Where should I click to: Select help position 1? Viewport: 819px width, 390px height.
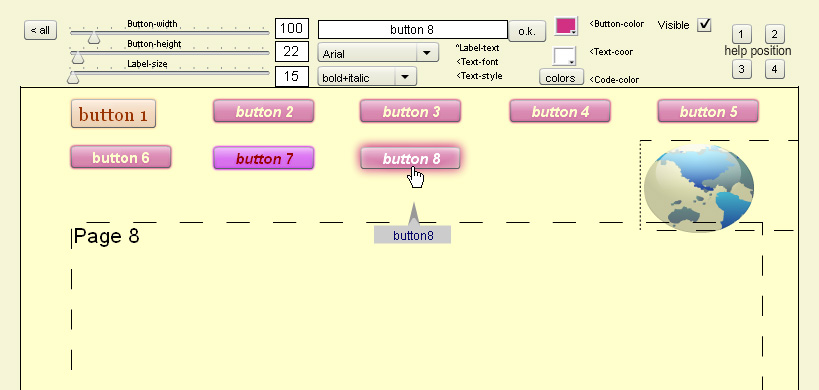click(741, 34)
